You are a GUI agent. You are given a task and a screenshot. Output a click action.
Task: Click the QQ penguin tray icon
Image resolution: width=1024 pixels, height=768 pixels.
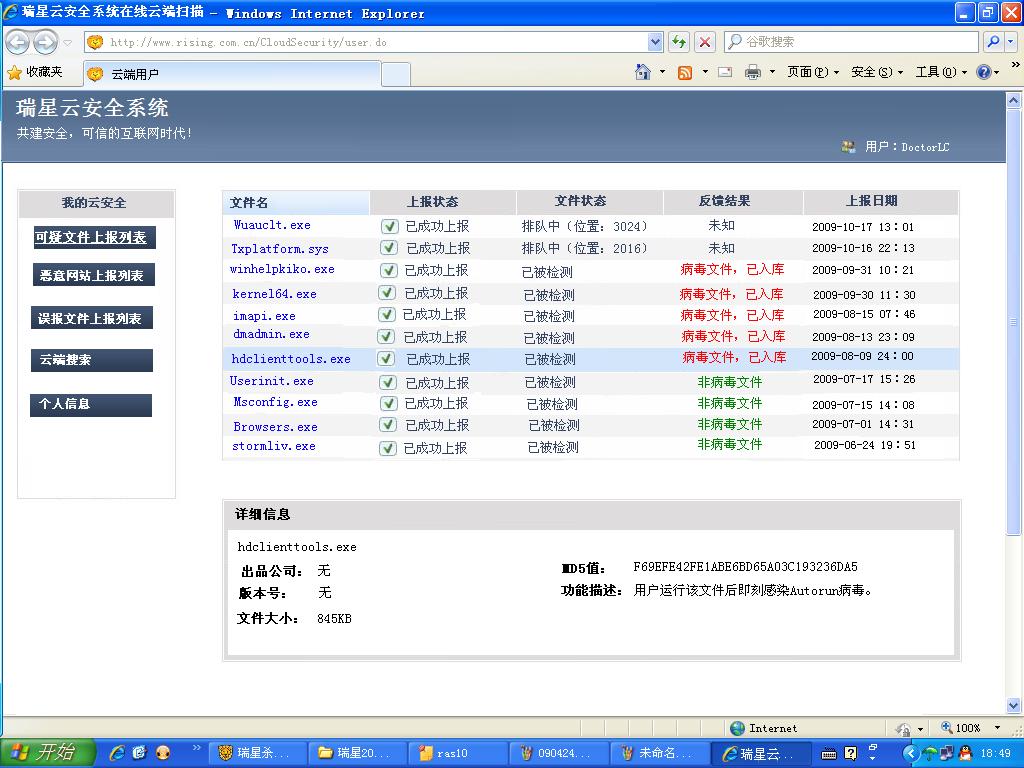[966, 753]
